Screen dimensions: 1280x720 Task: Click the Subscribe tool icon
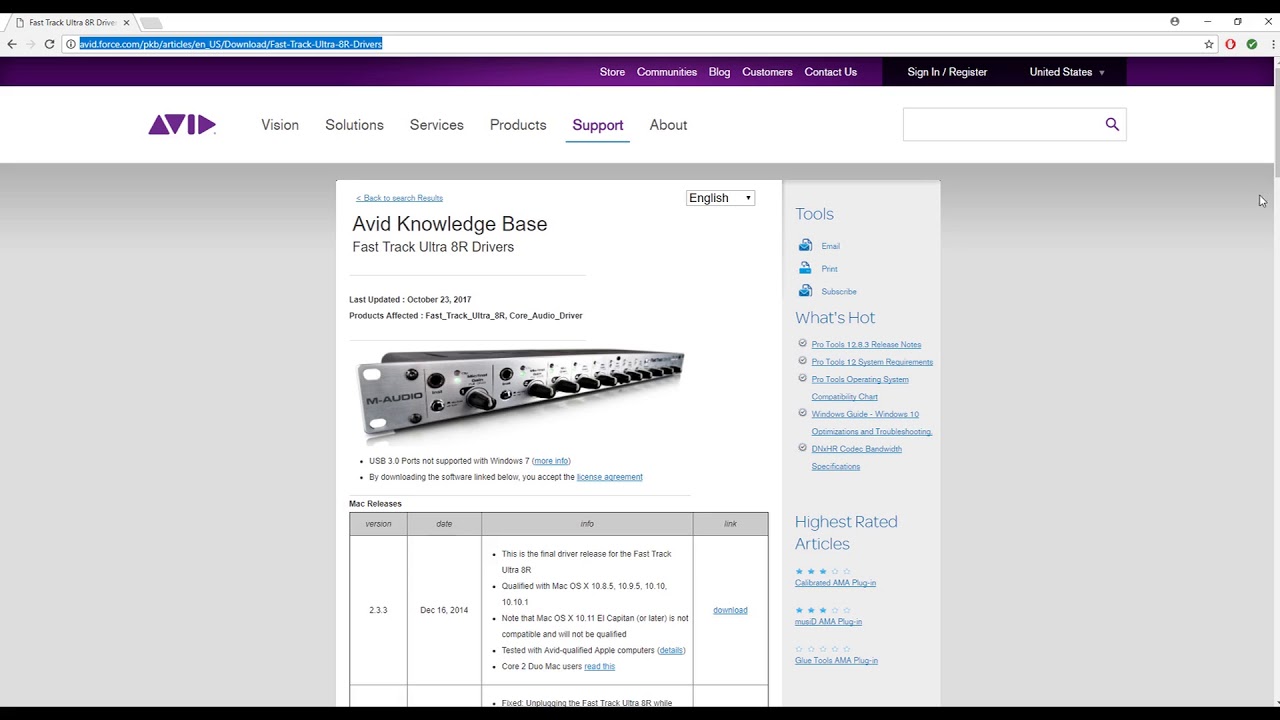coord(805,291)
